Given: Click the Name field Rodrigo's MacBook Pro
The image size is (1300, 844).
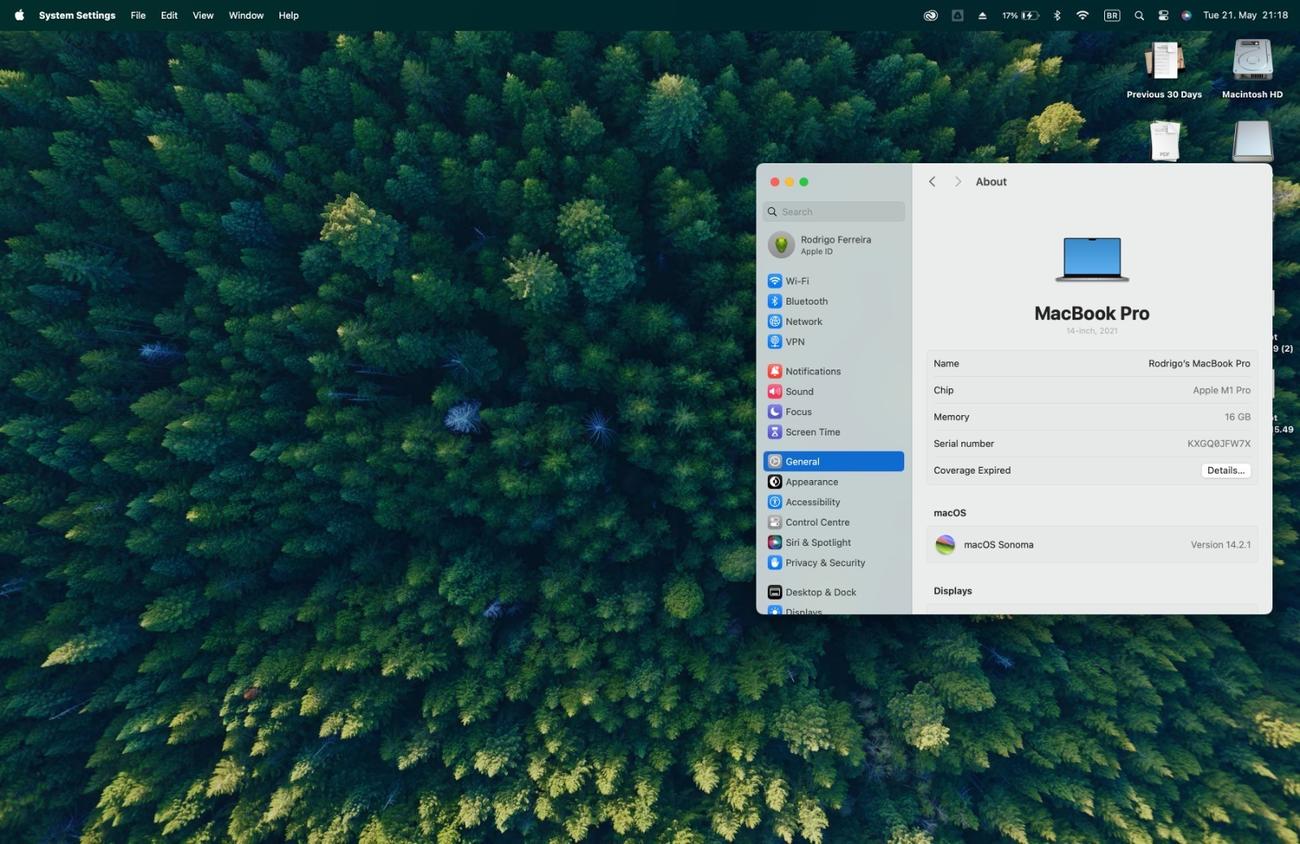Looking at the screenshot, I should tap(1199, 364).
